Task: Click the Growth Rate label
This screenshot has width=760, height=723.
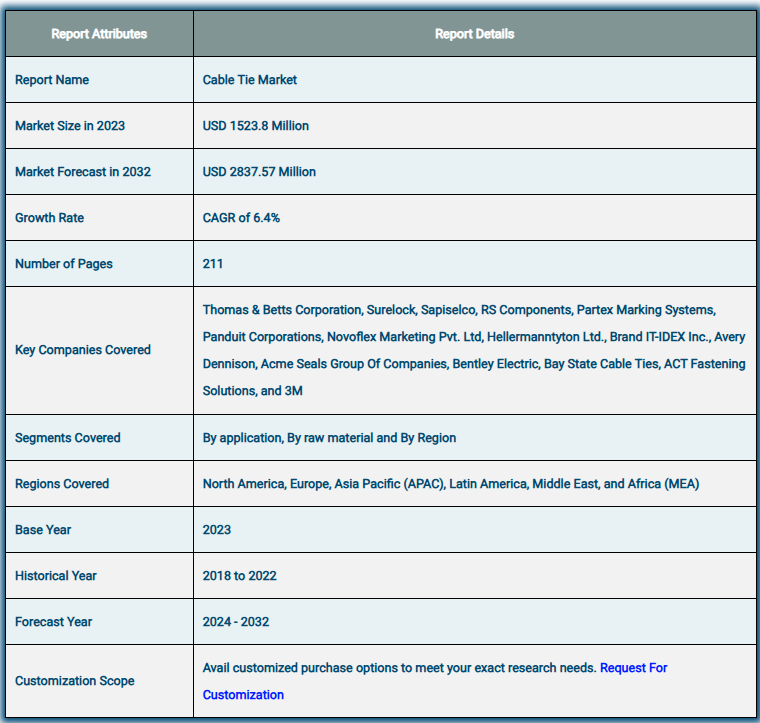Action: pos(49,218)
